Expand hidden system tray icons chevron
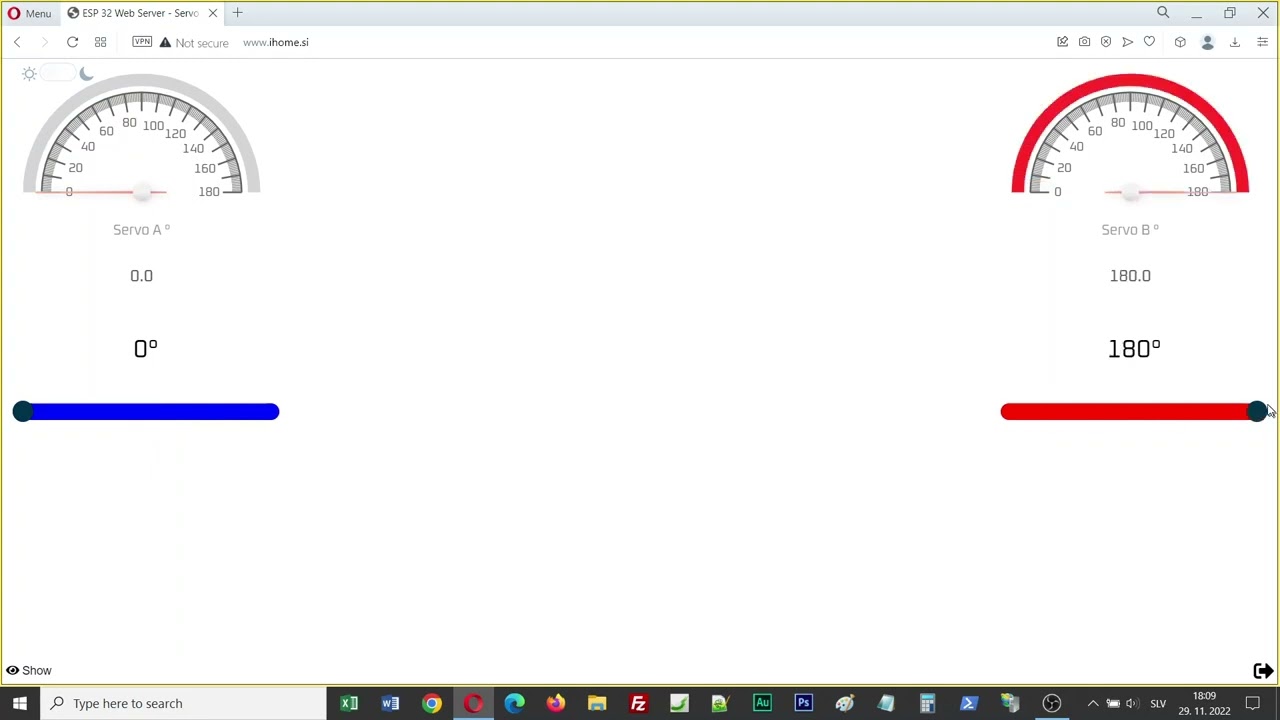 point(1093,703)
